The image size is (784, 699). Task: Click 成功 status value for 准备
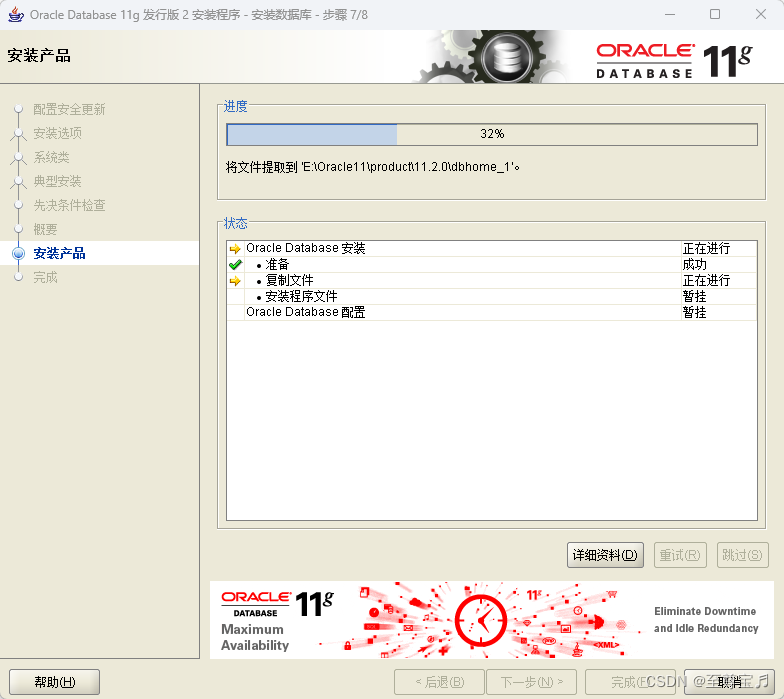click(694, 264)
